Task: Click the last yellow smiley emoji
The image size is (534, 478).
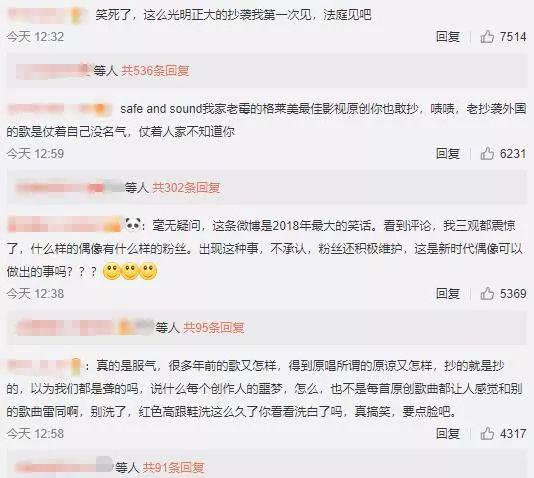Action: pos(148,271)
